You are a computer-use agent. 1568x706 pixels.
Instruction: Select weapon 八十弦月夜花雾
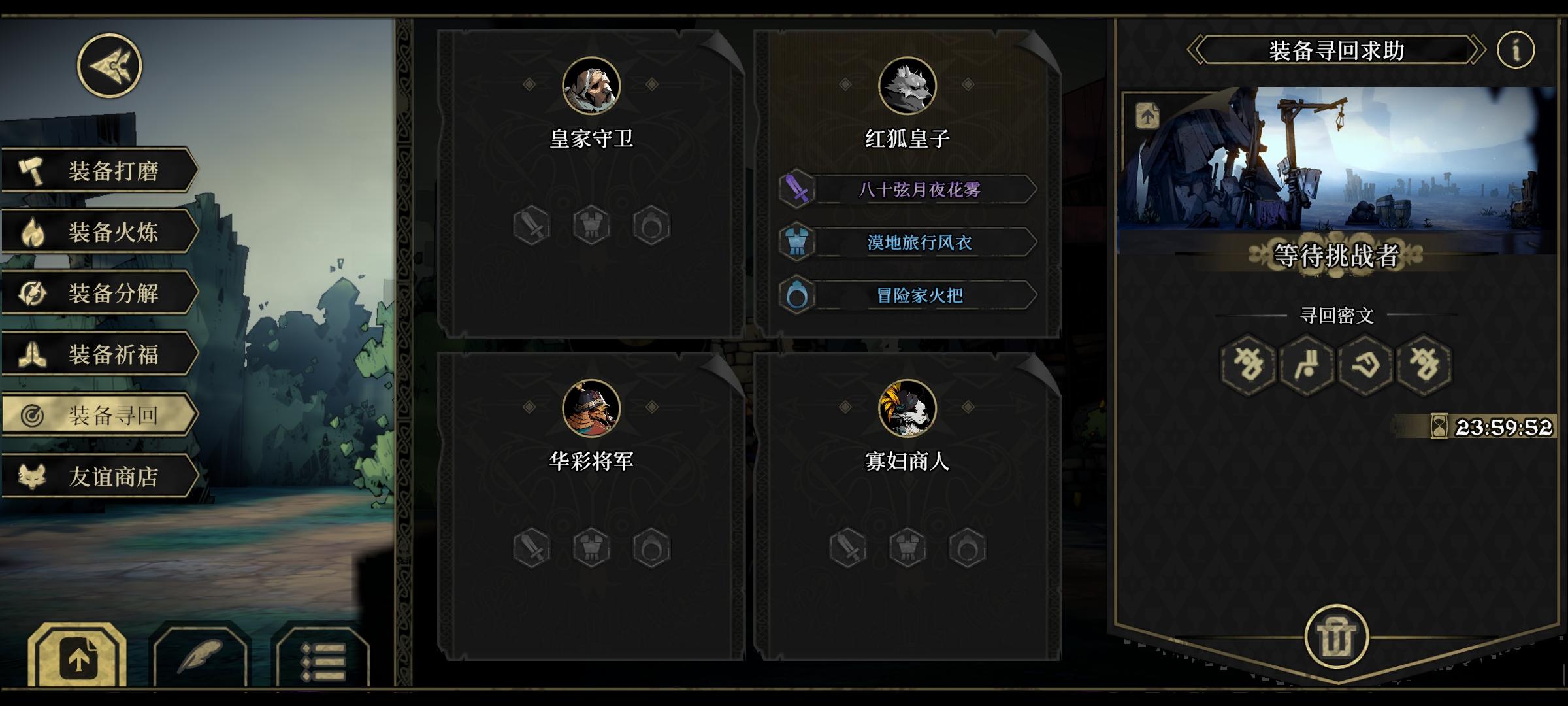coord(908,190)
